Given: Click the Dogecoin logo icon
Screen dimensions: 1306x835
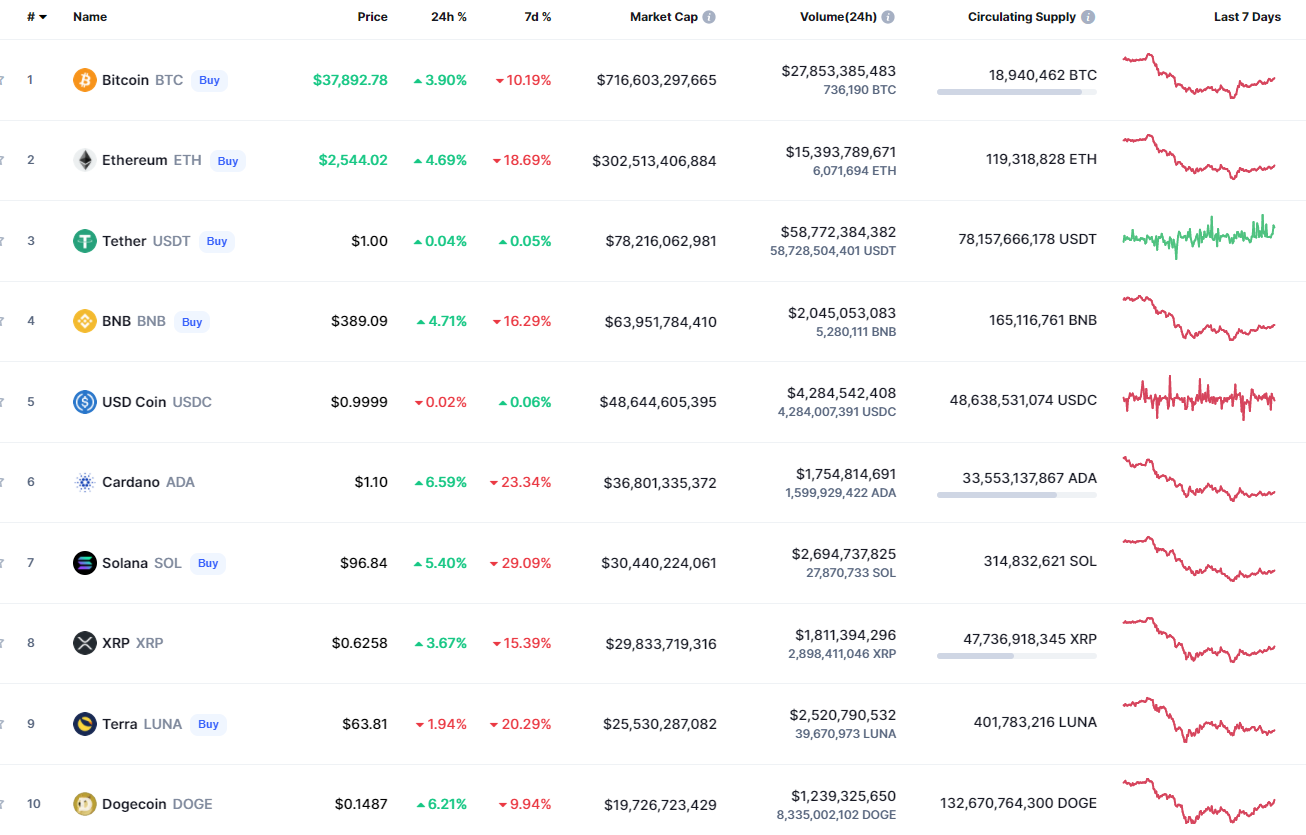Looking at the screenshot, I should 85,804.
